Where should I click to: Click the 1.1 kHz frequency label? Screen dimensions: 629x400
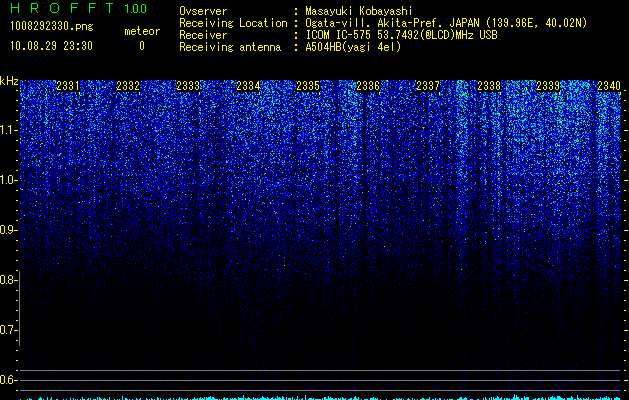pos(8,130)
